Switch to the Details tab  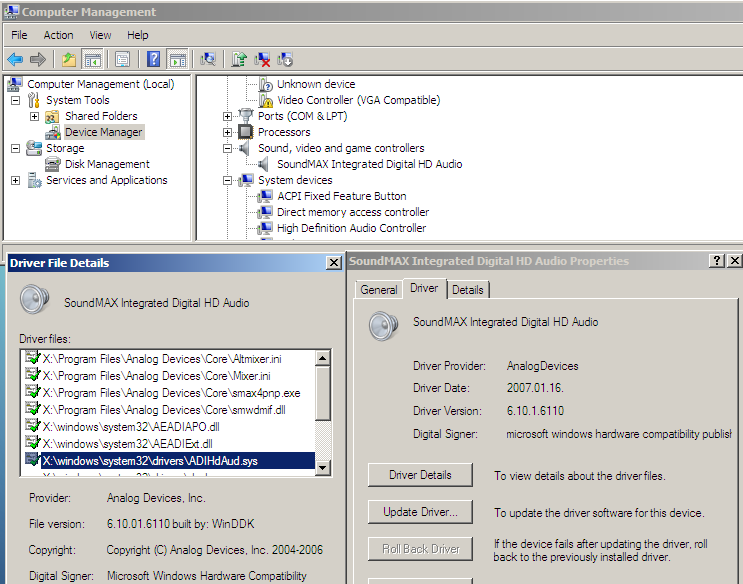pos(467,290)
